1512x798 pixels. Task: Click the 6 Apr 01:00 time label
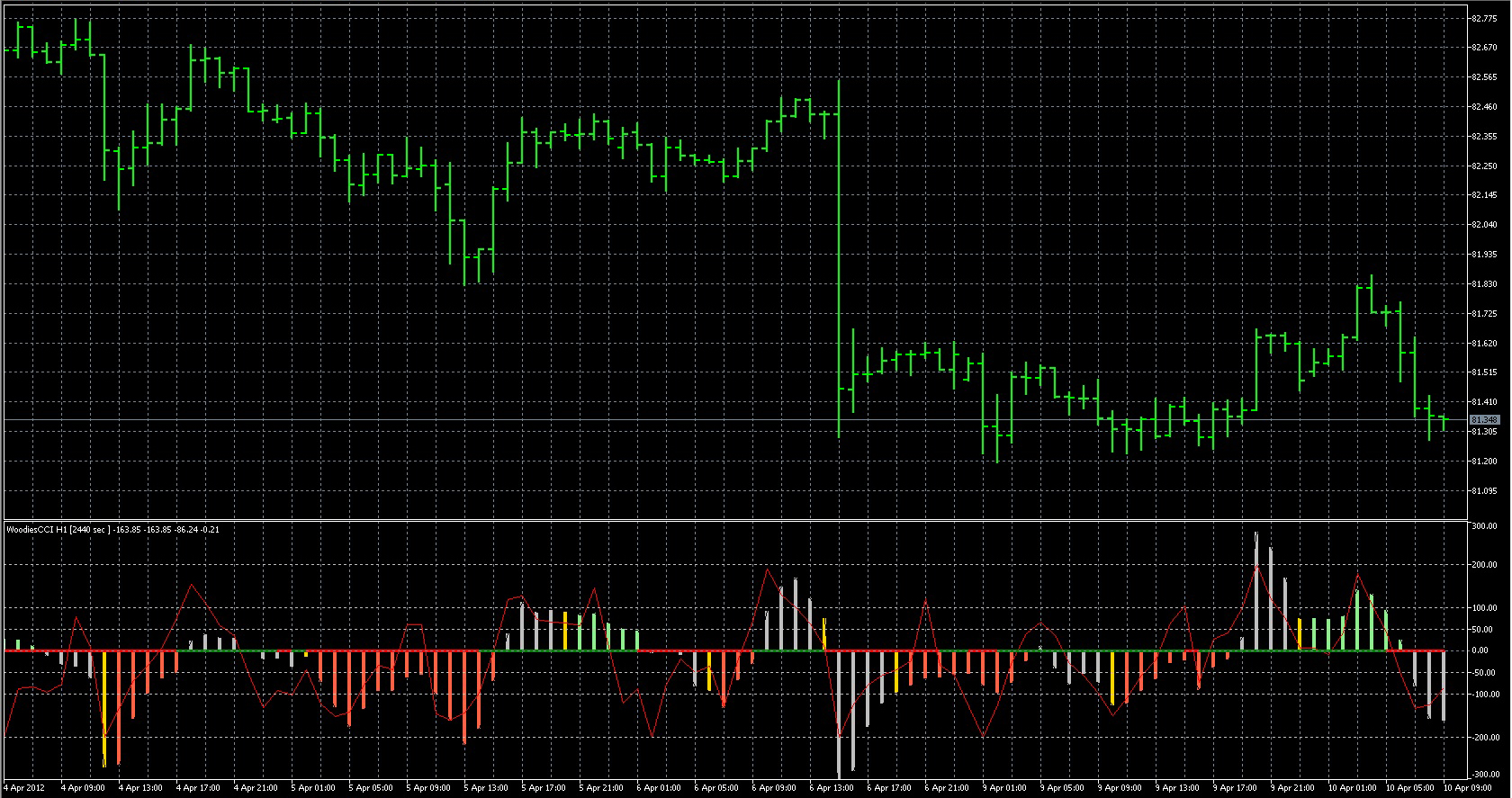[x=659, y=788]
